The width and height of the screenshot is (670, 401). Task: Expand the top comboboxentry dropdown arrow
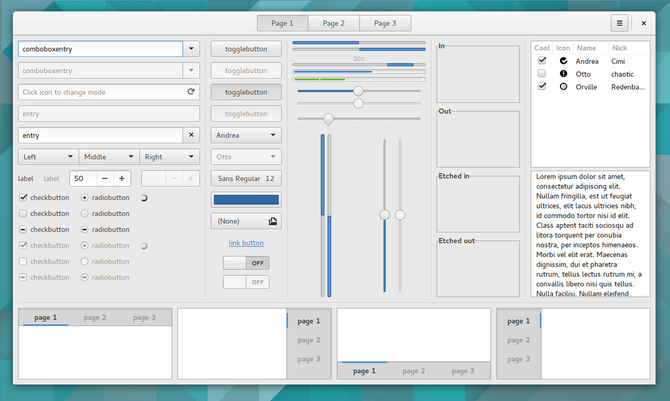[x=191, y=48]
